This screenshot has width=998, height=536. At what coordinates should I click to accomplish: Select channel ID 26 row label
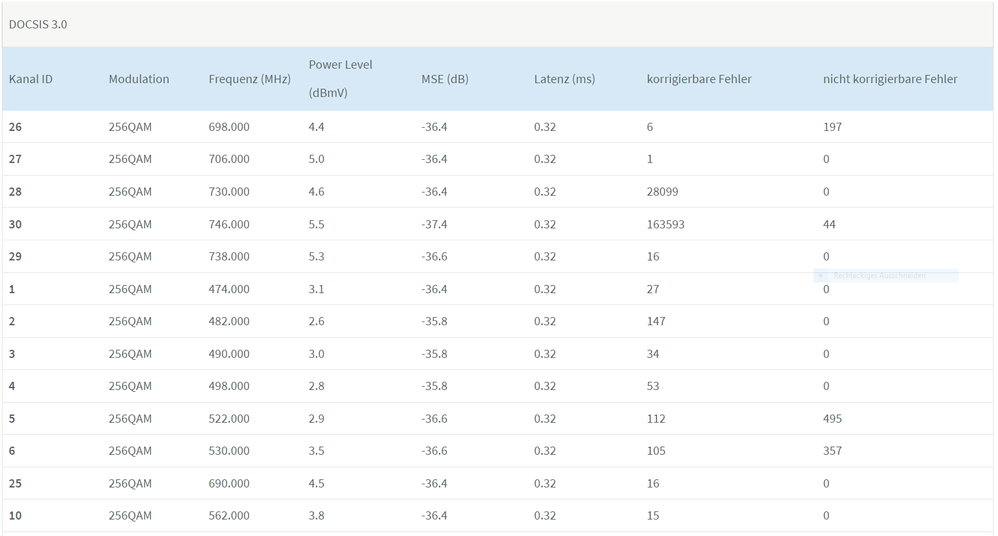(15, 127)
